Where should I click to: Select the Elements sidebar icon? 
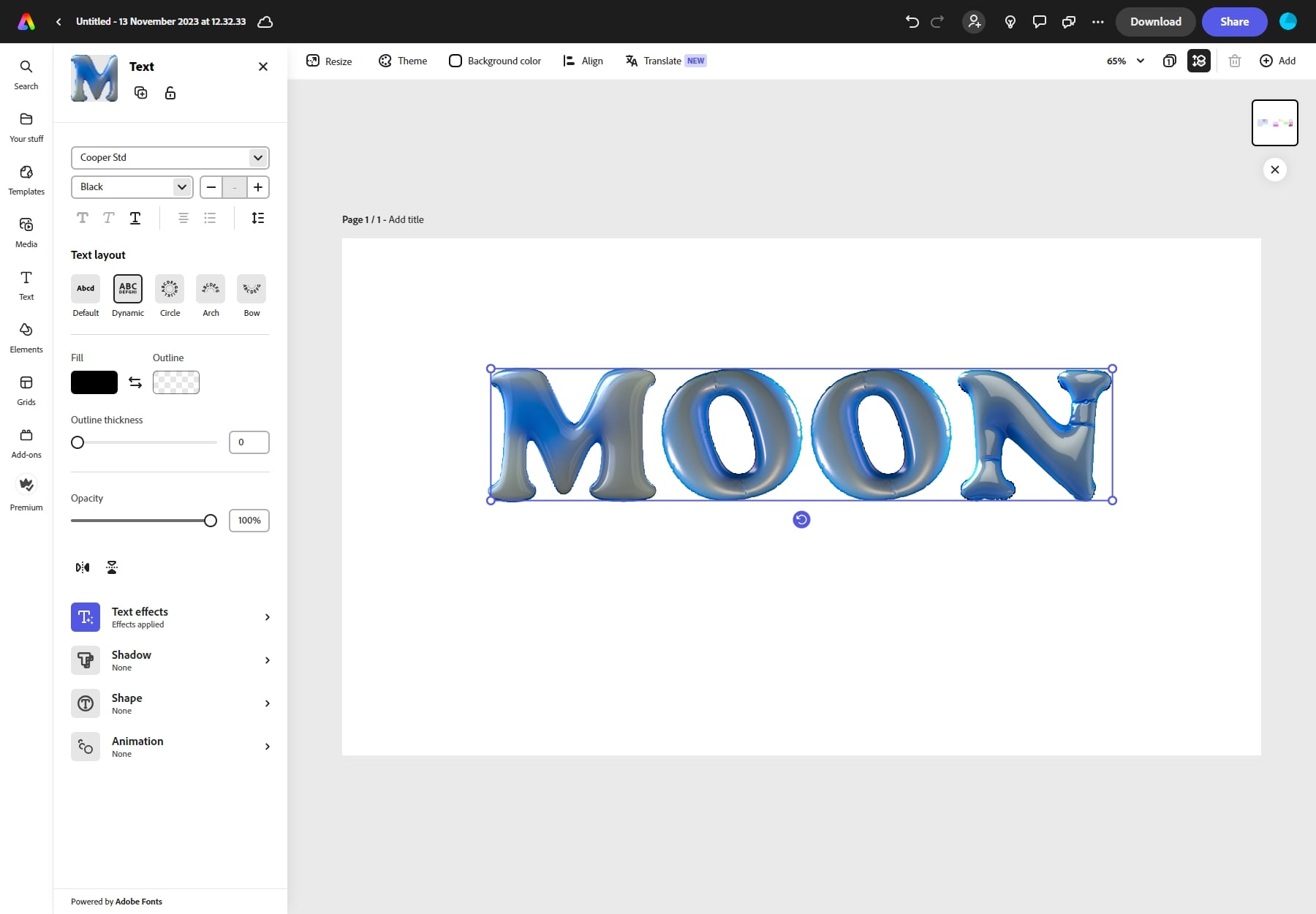tap(26, 337)
